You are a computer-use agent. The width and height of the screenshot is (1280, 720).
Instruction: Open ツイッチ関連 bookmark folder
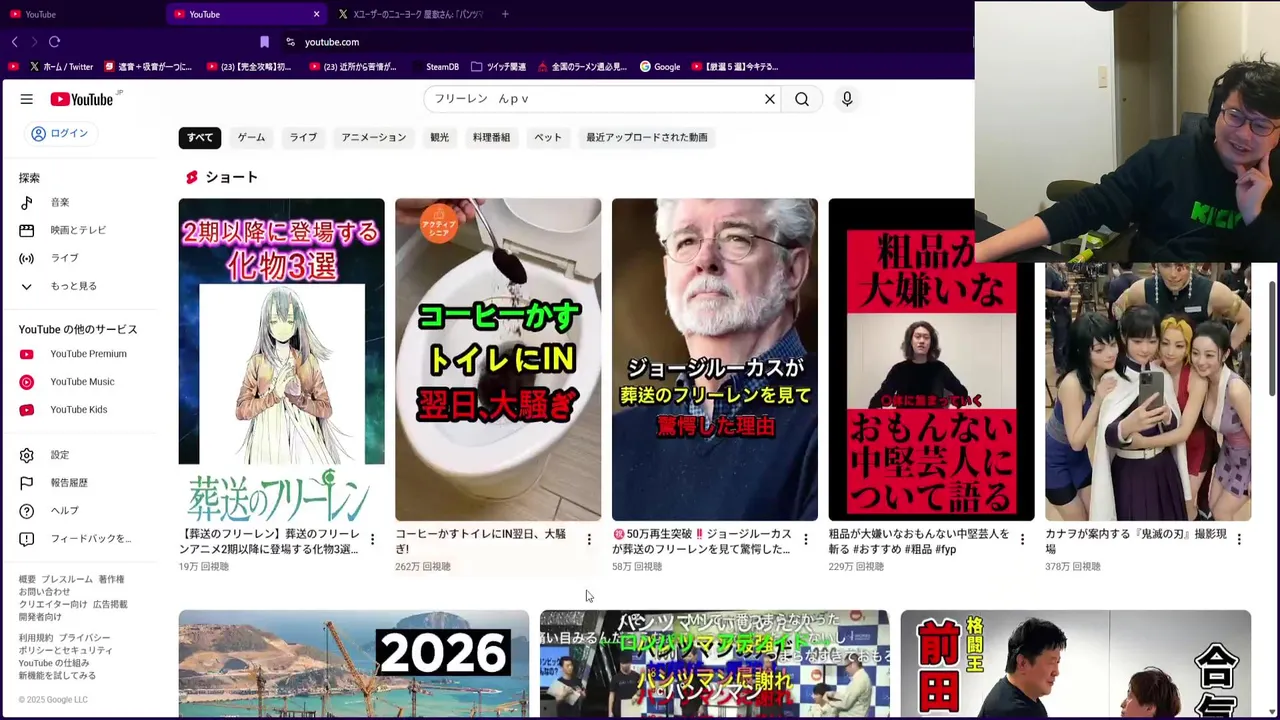(498, 67)
